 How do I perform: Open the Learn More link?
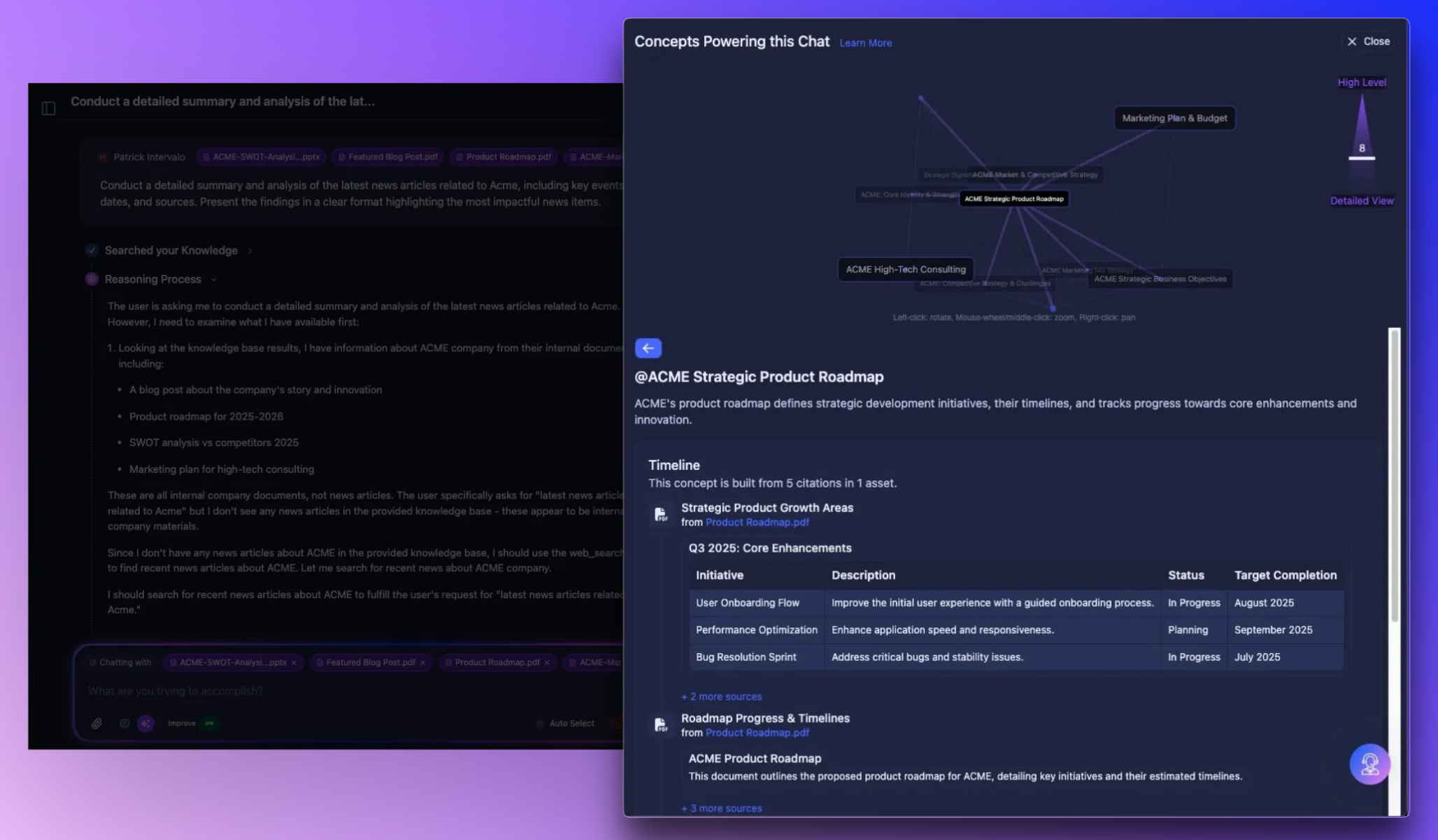coord(865,43)
